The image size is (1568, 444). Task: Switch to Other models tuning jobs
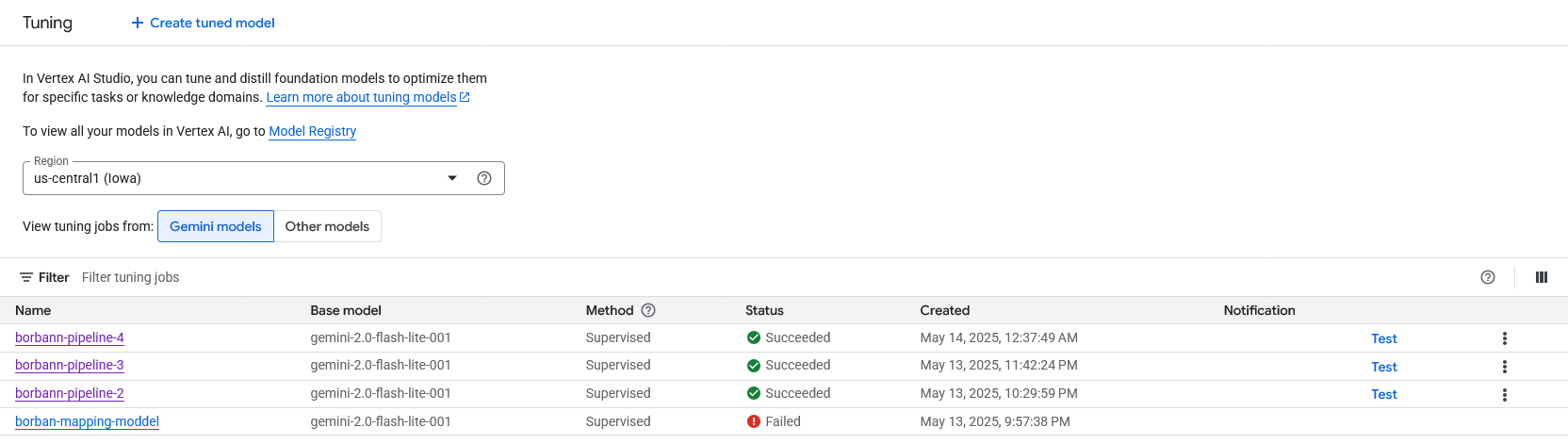tap(327, 226)
